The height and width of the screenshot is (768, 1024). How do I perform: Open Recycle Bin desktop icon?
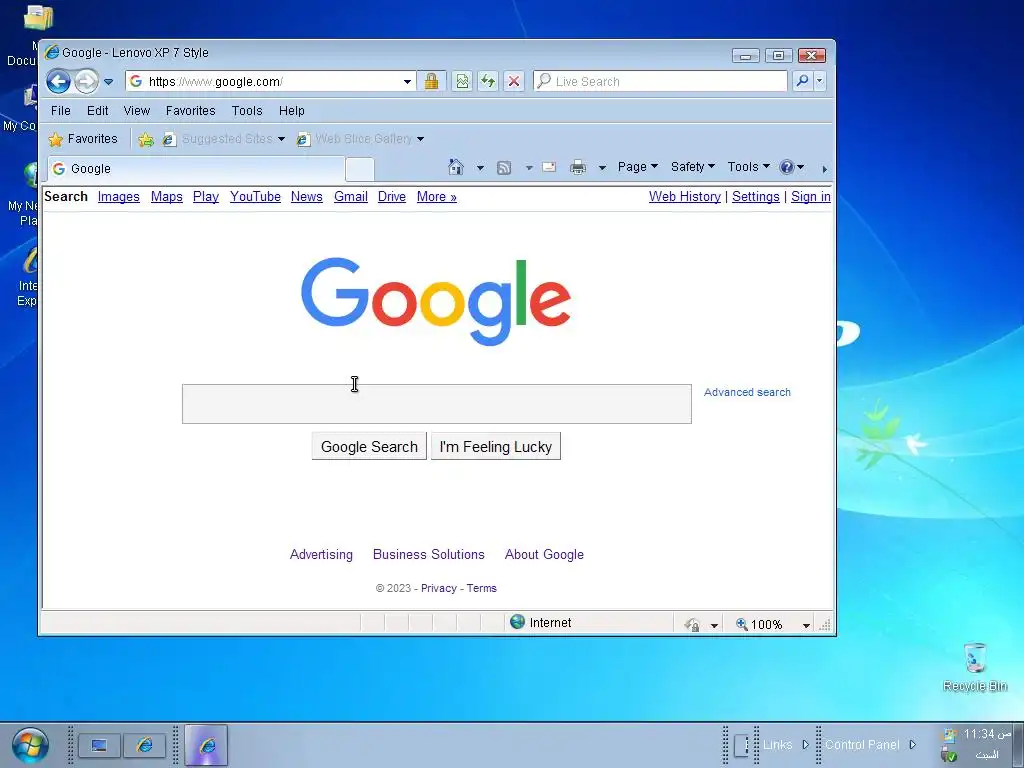pyautogui.click(x=974, y=667)
